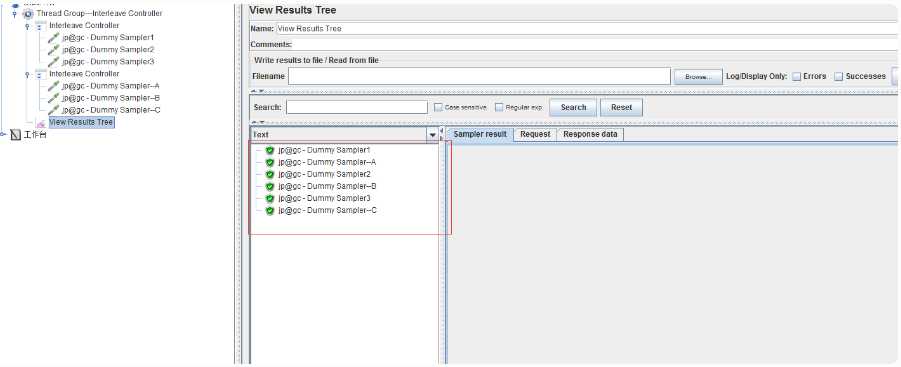
Task: Click green shield of Dummy Sampler3 result
Action: (x=269, y=198)
